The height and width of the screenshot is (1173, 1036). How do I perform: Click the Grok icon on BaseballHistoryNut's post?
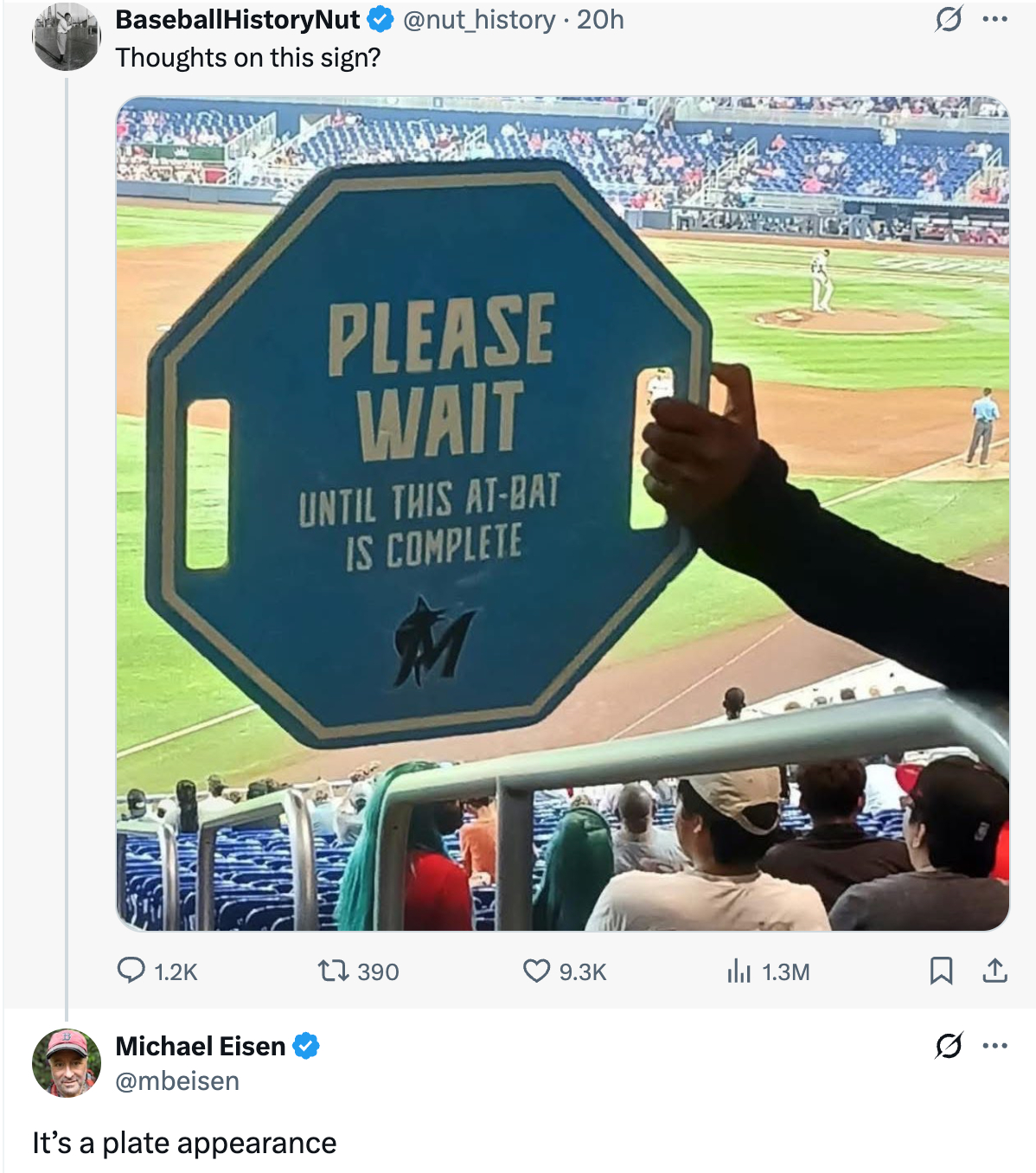pos(949,19)
